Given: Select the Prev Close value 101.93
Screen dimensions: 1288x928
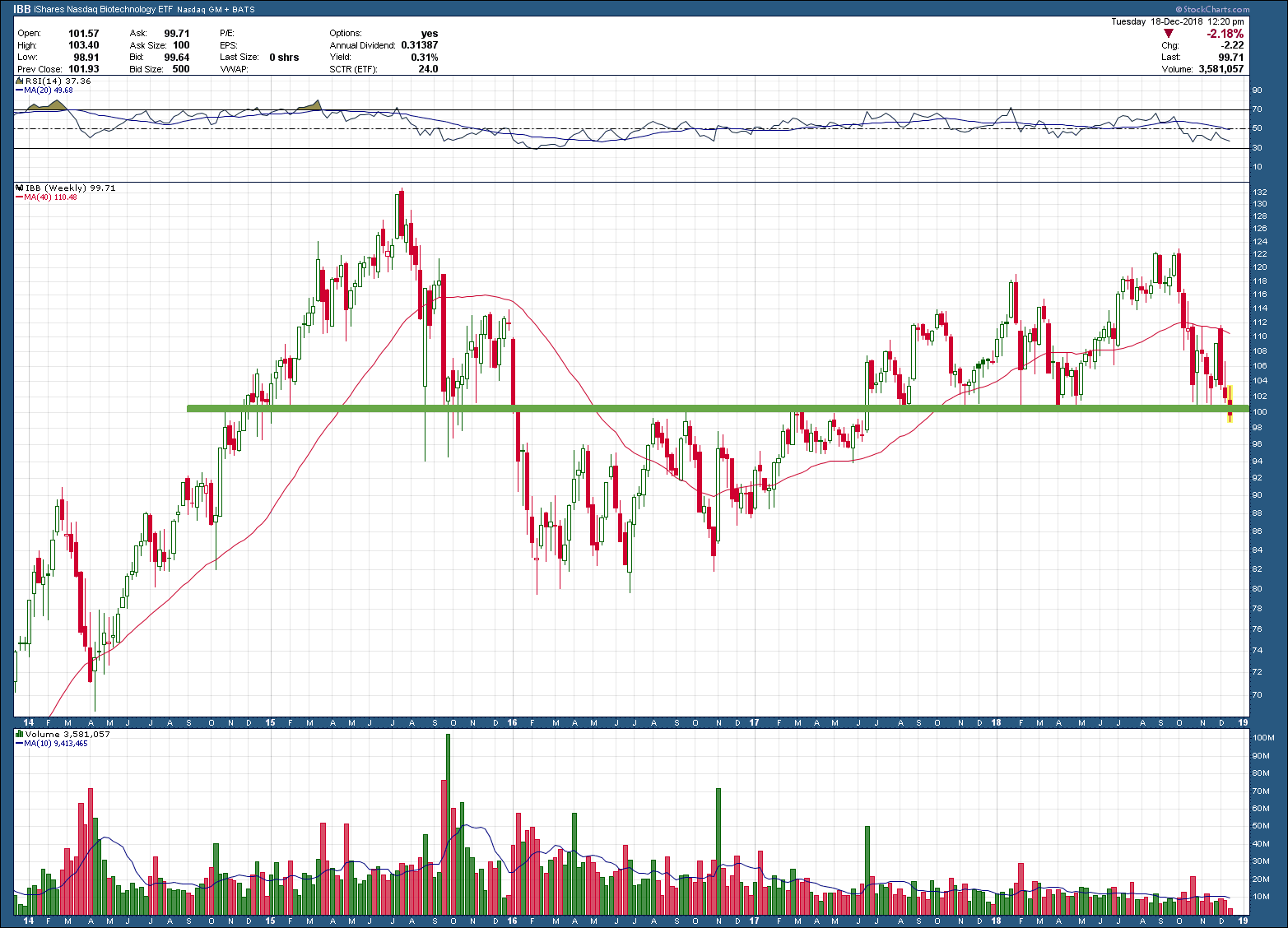Looking at the screenshot, I should coord(84,69).
